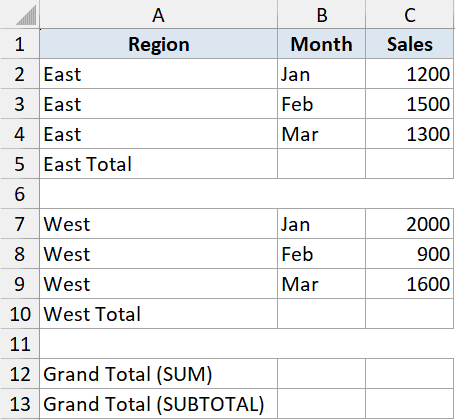
Task: Click the Region header cell
Action: point(158,44)
